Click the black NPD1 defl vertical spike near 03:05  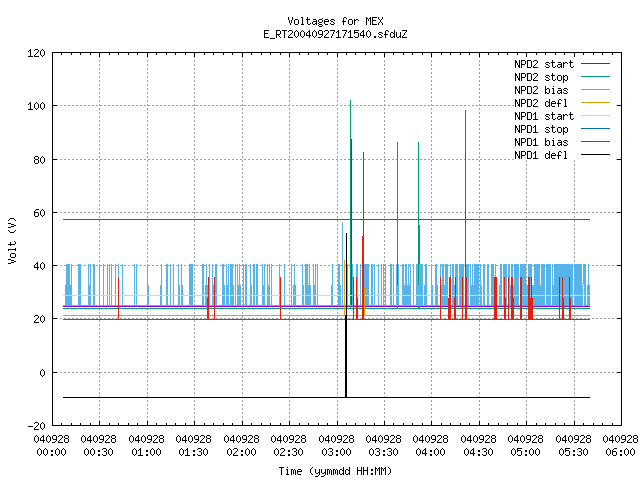coord(346,314)
